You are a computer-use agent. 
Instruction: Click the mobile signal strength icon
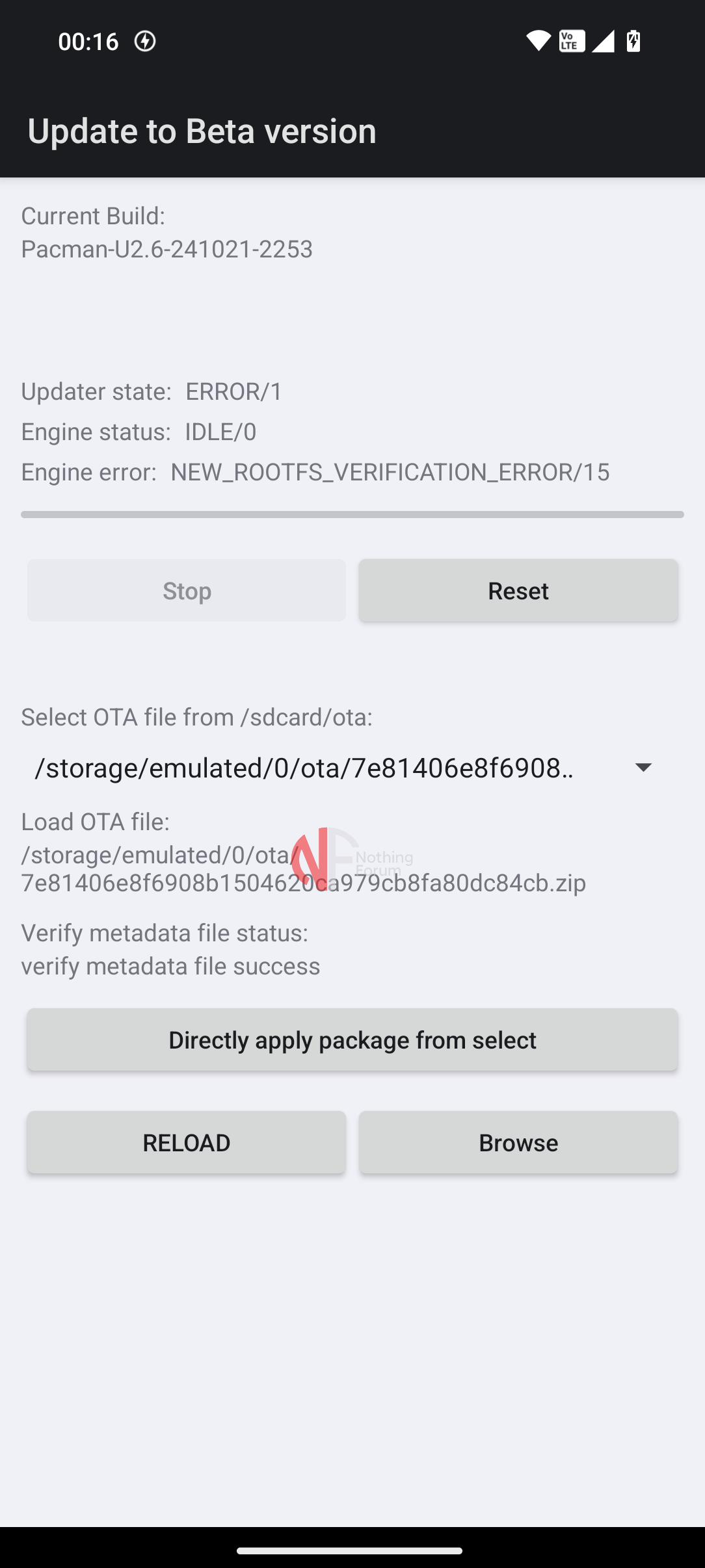(x=602, y=40)
